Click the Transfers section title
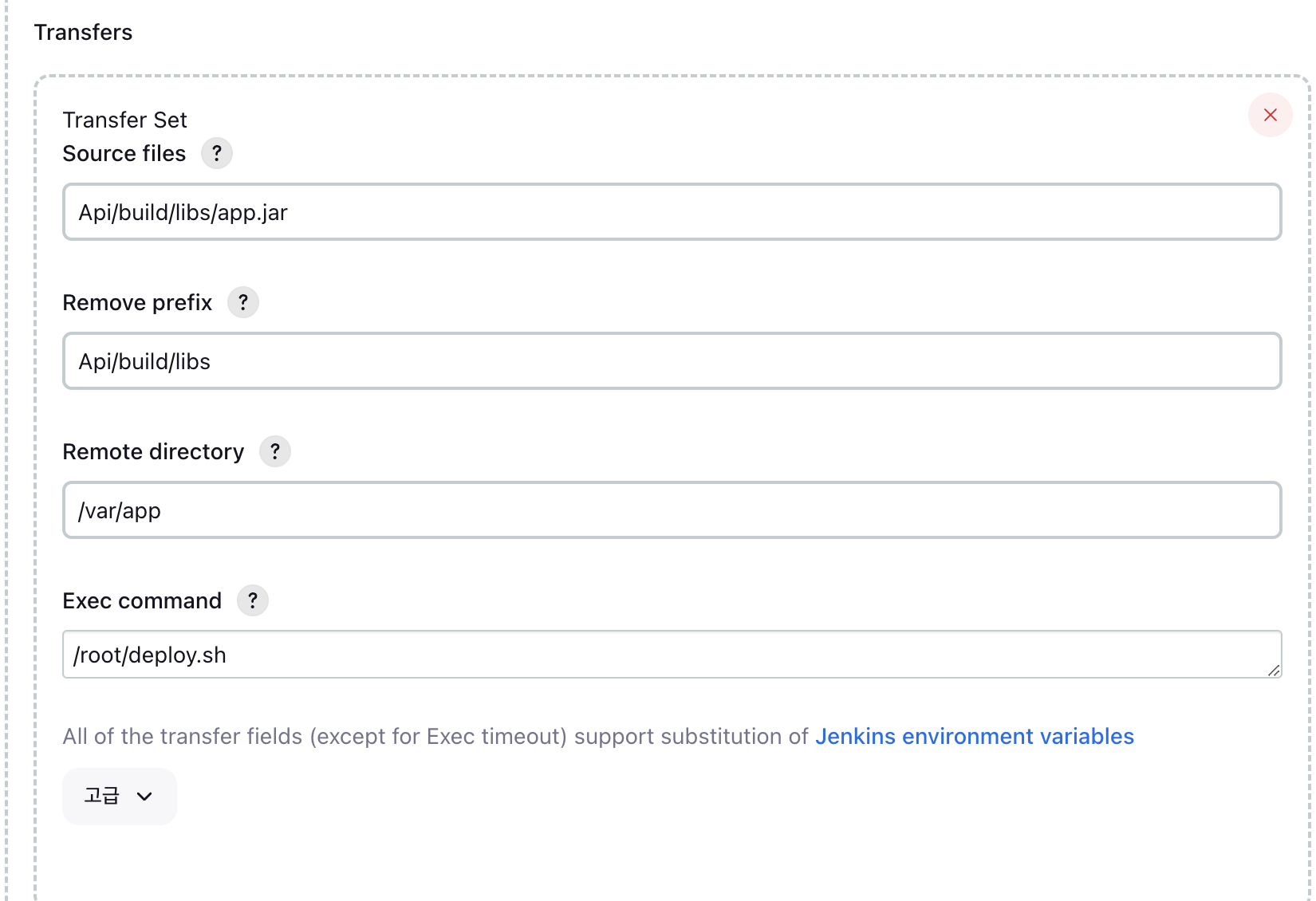The width and height of the screenshot is (1316, 901). coord(83,32)
